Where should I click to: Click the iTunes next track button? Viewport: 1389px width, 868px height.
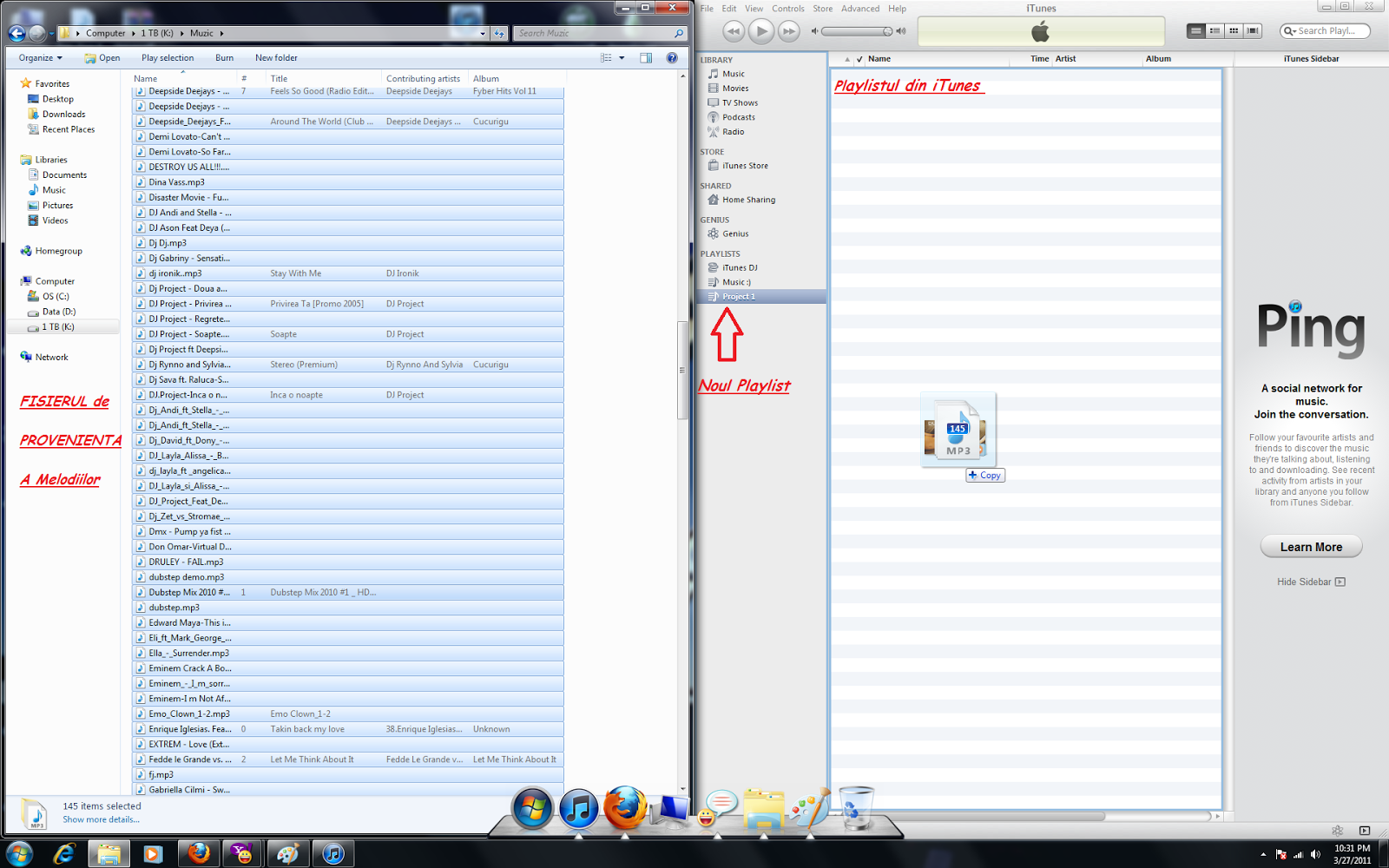tap(788, 31)
